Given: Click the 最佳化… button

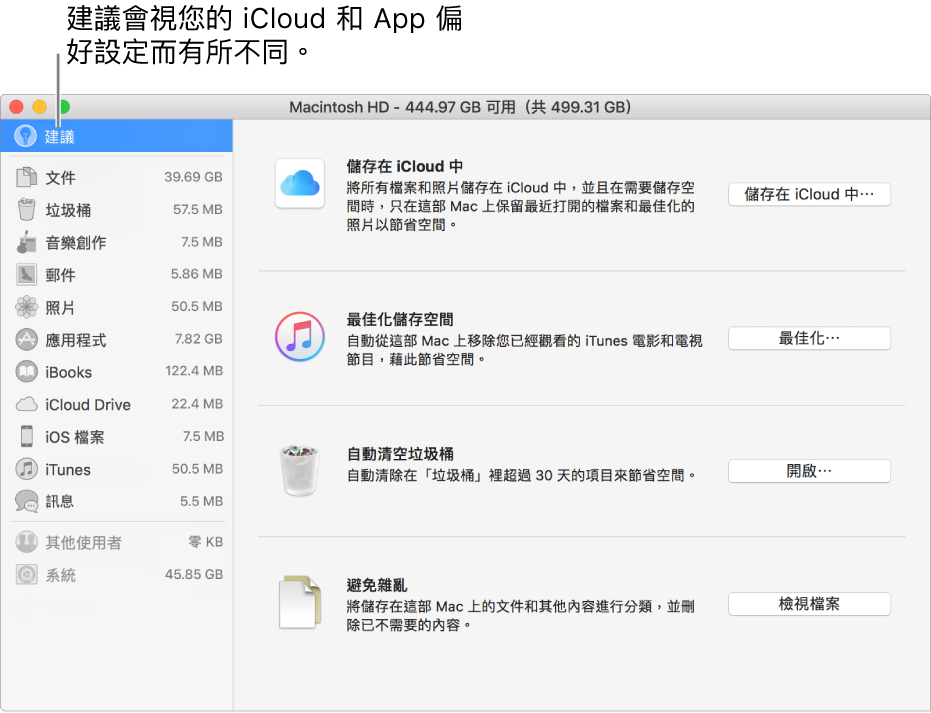Looking at the screenshot, I should coord(809,338).
